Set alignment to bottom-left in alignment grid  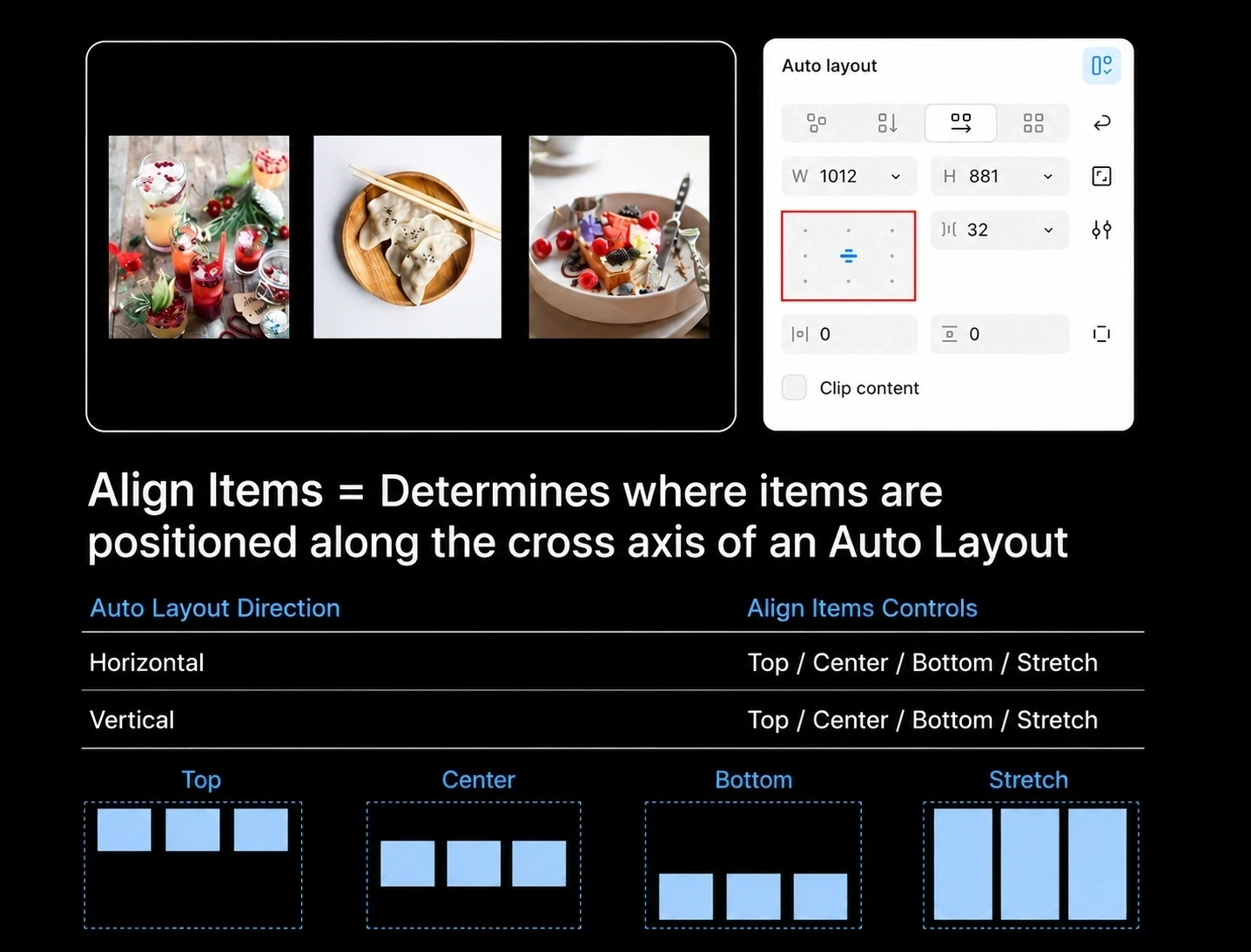805,281
